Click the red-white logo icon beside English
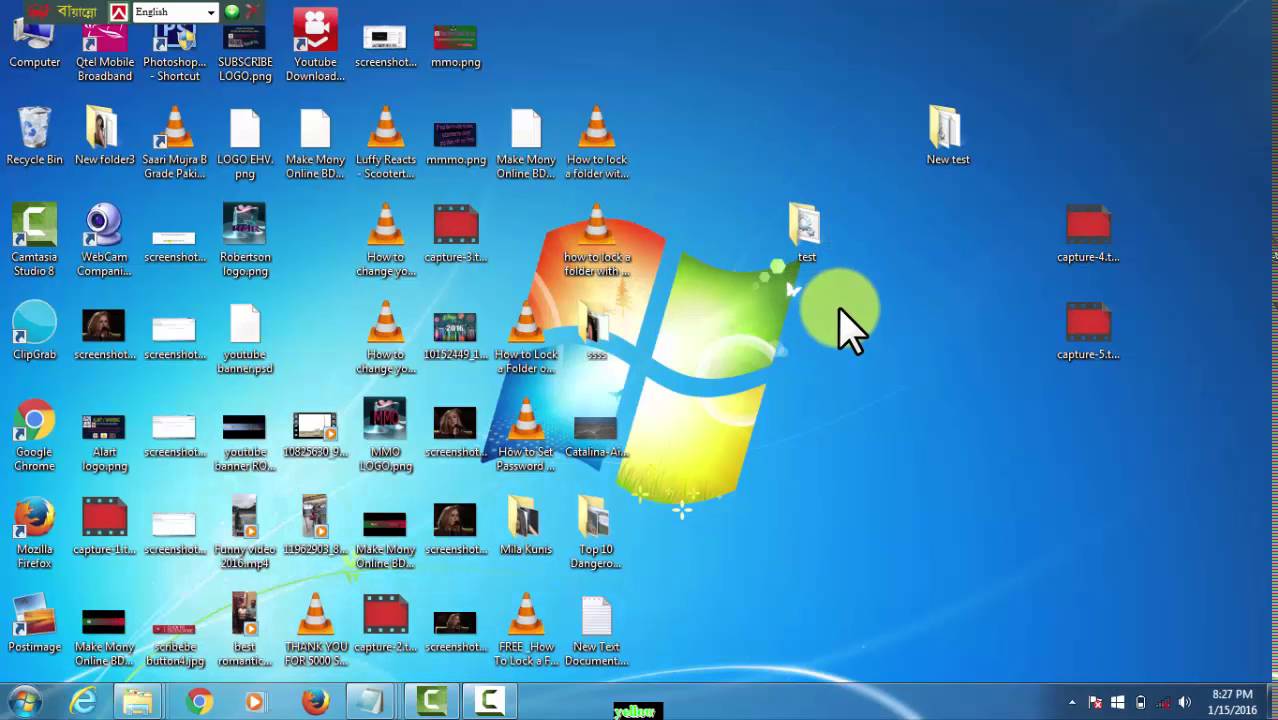Screen dimensions: 1278x720 coord(118,12)
